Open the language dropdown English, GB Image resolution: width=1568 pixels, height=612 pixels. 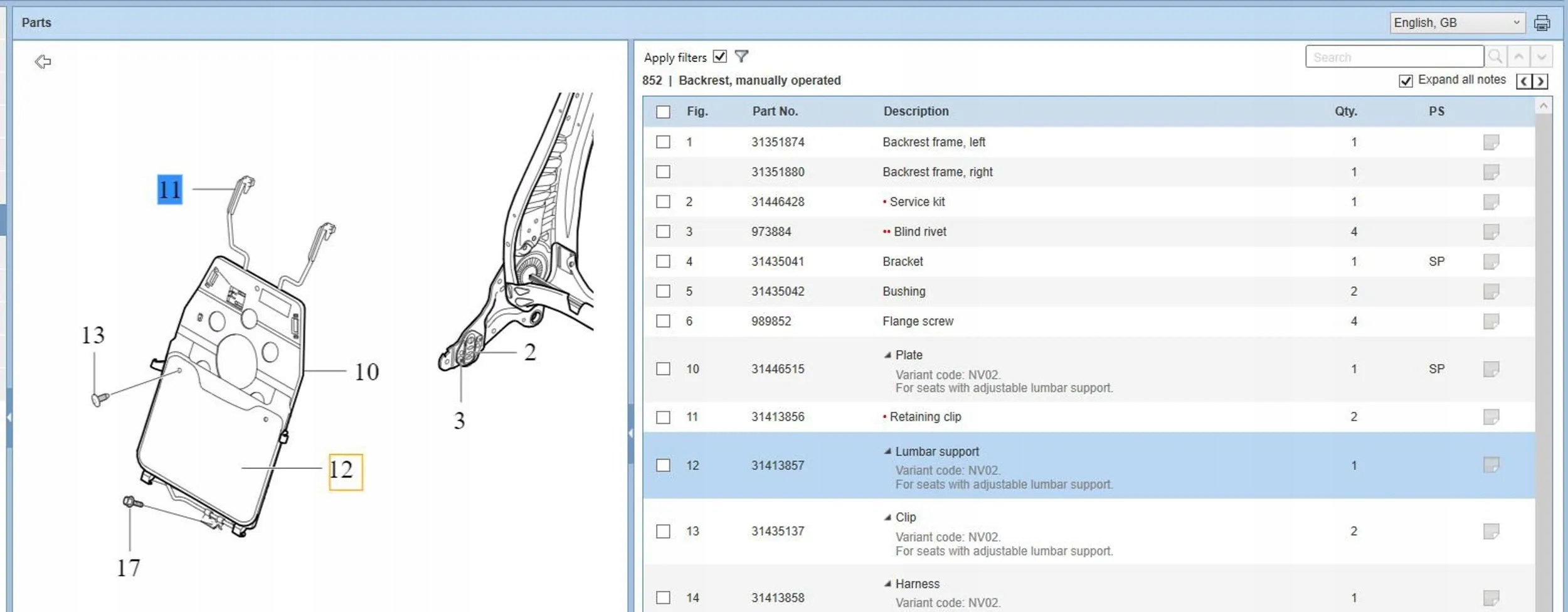[x=1457, y=23]
